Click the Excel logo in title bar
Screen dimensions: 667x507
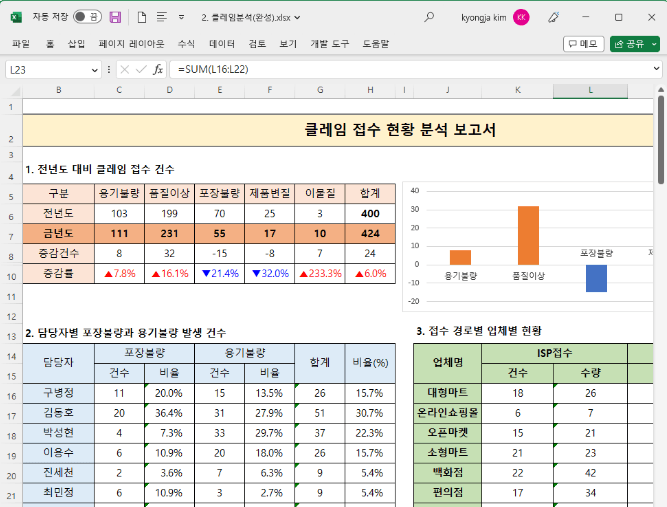13,17
